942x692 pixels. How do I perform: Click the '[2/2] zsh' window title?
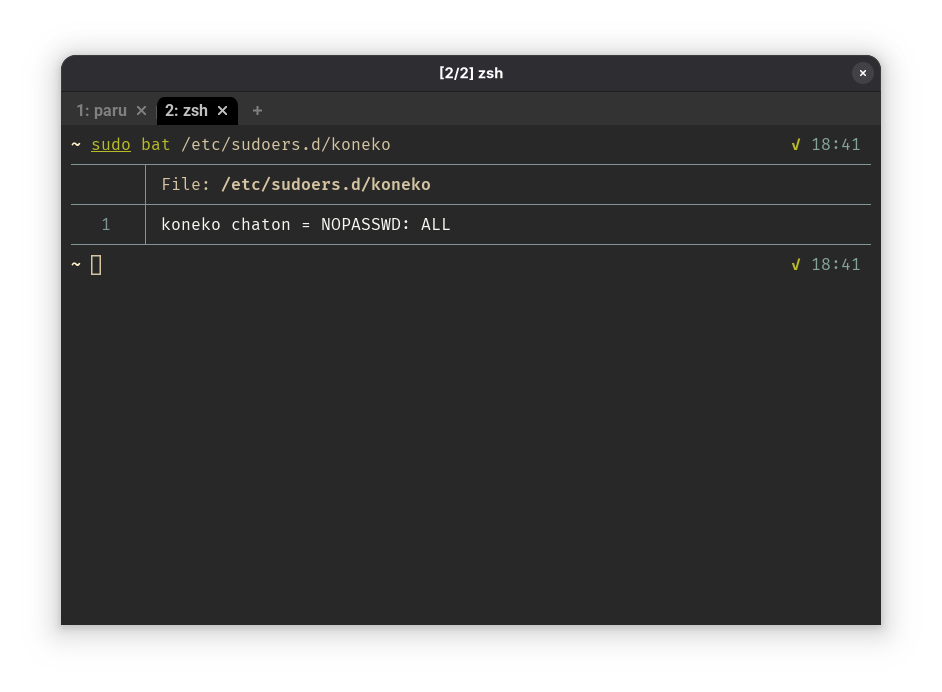(471, 73)
